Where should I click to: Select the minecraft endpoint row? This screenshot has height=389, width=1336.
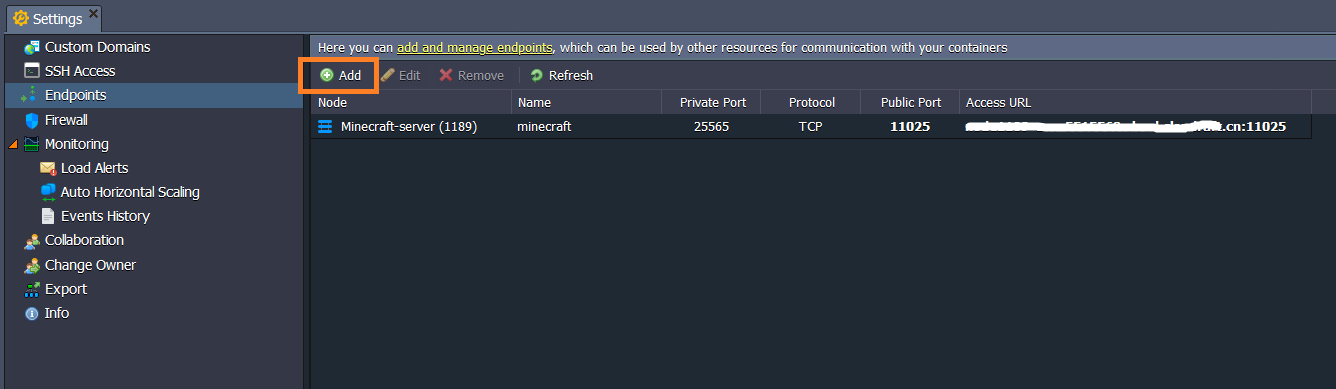pos(811,127)
